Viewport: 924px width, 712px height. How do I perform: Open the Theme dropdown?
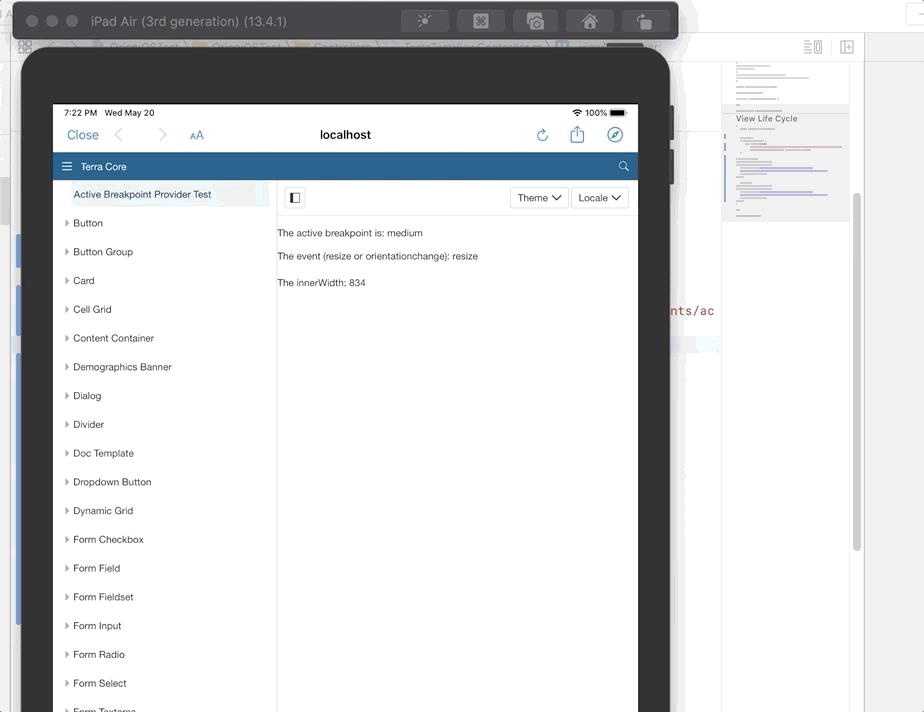point(539,197)
